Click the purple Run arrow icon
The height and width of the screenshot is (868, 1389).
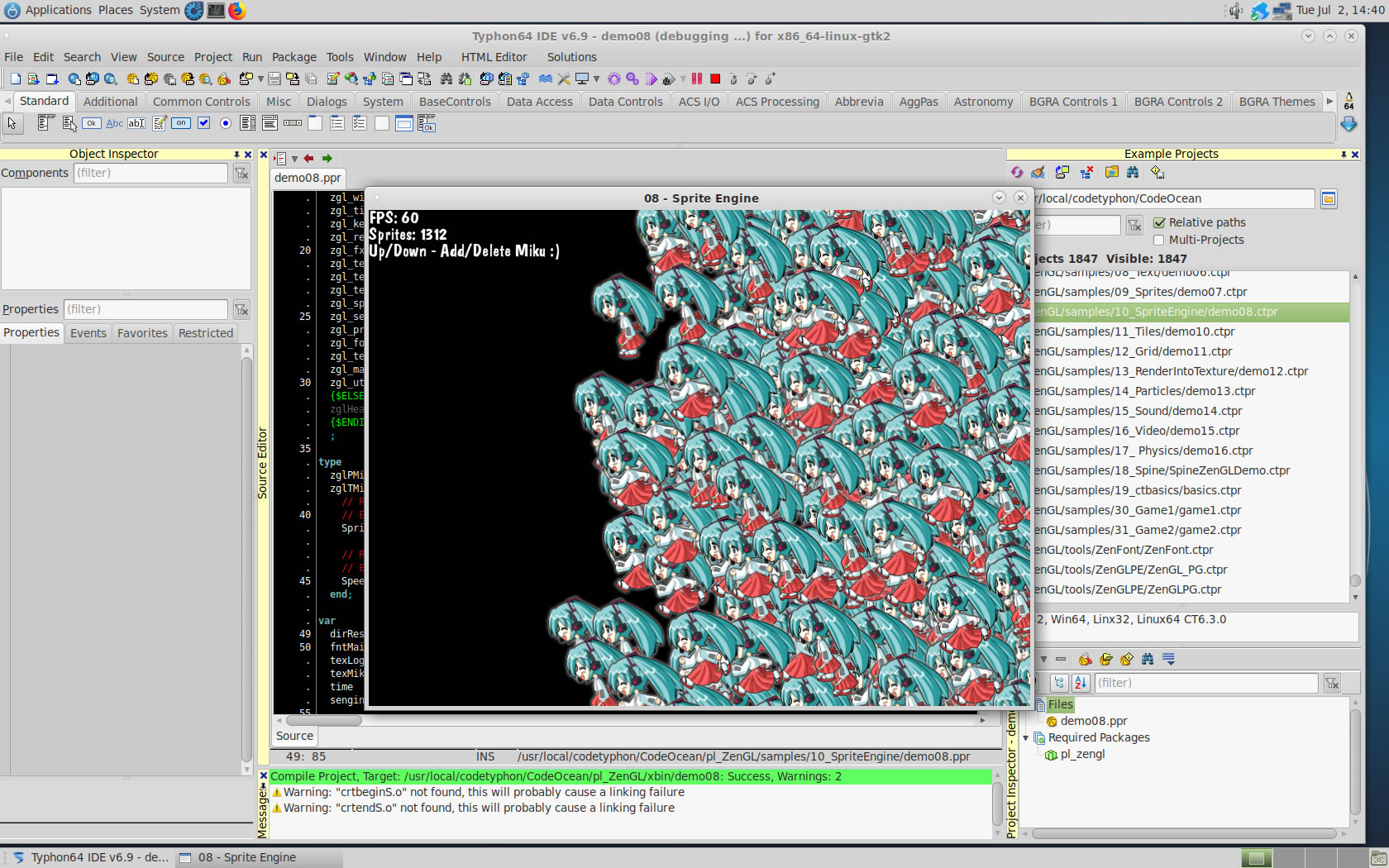tap(652, 79)
